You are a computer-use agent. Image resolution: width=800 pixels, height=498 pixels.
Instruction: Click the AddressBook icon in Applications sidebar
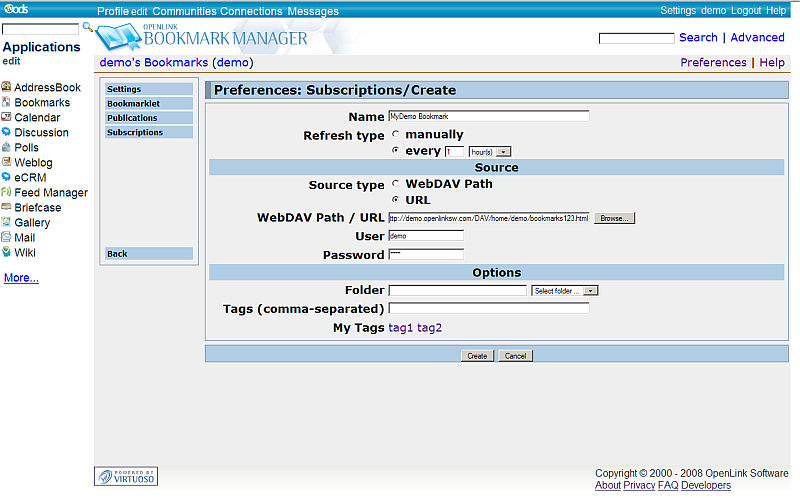tap(7, 88)
